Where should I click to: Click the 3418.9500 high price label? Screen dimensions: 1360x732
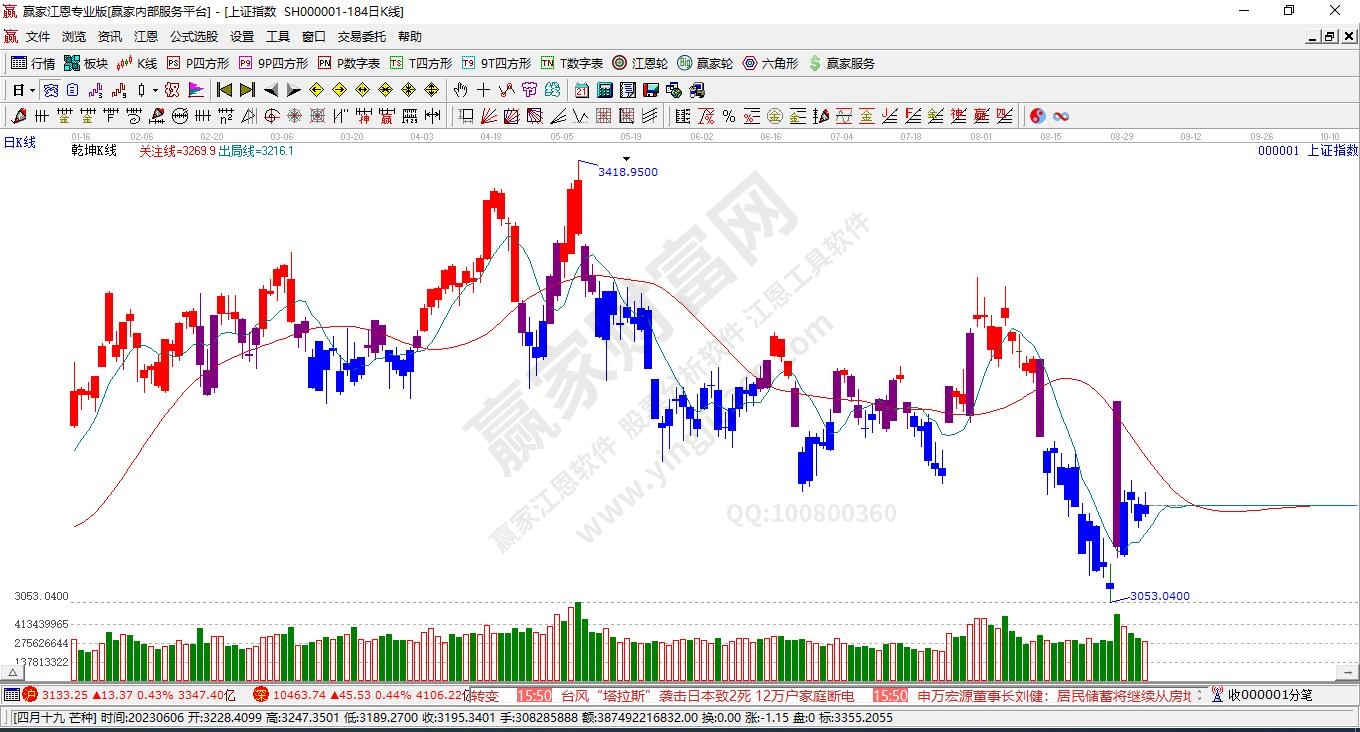(x=627, y=172)
